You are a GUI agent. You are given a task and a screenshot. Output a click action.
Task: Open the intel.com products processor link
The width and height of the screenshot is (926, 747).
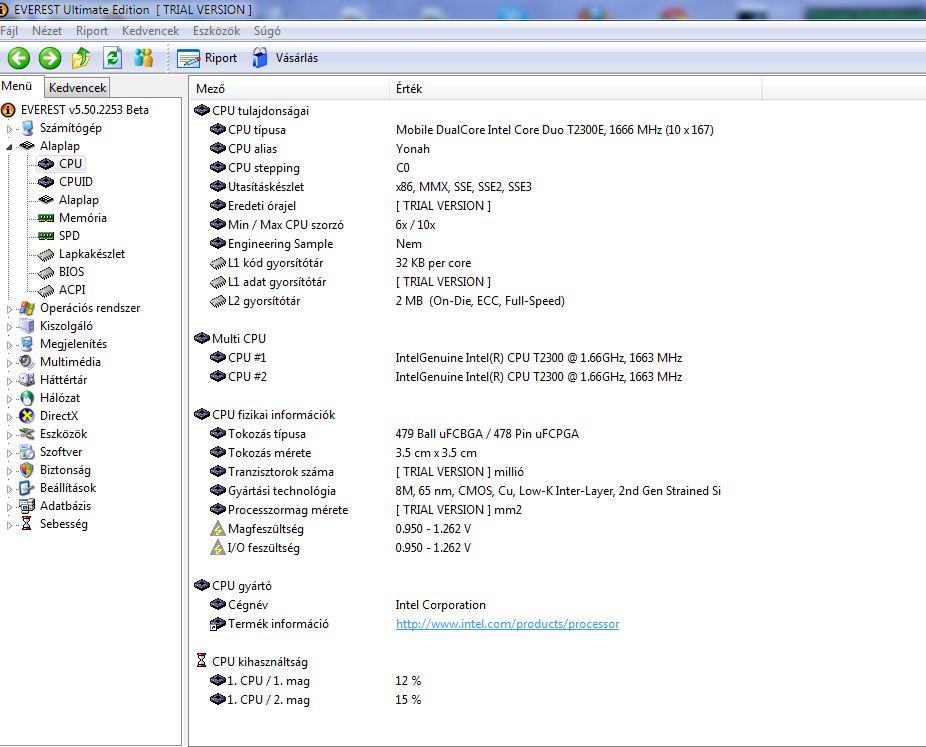click(507, 624)
